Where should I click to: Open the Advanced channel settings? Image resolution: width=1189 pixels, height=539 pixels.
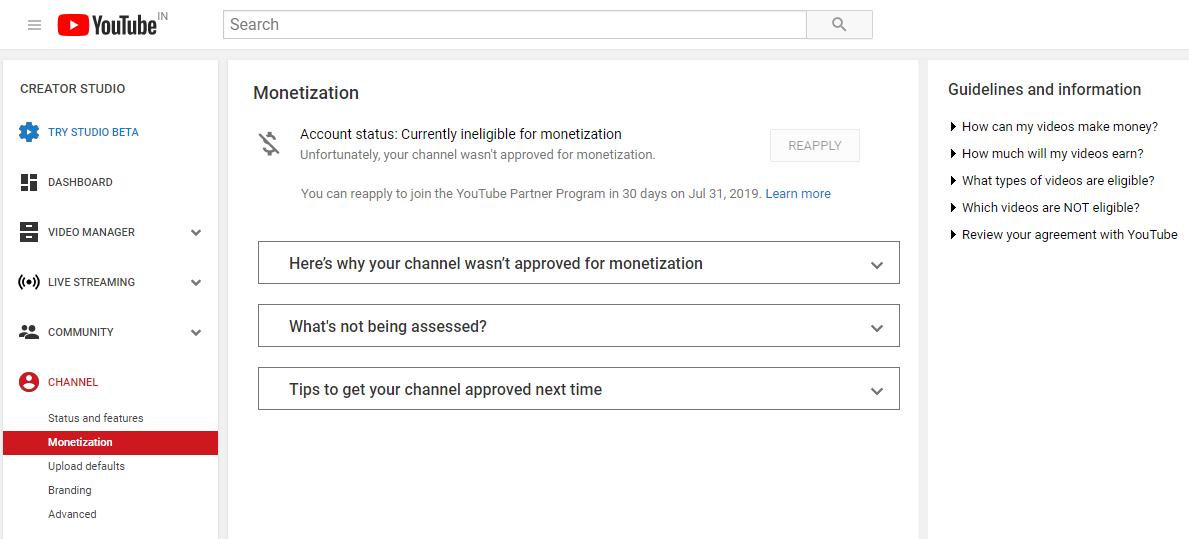[x=72, y=514]
